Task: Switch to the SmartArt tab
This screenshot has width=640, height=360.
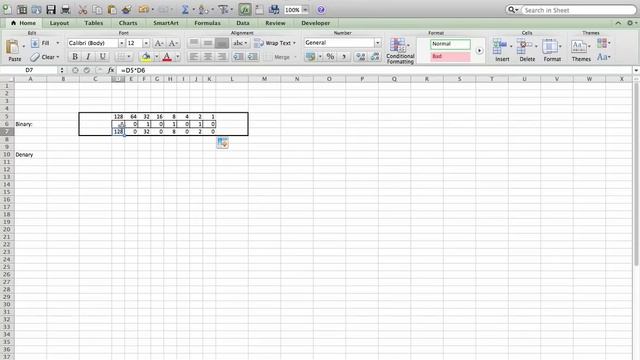Action: click(166, 23)
